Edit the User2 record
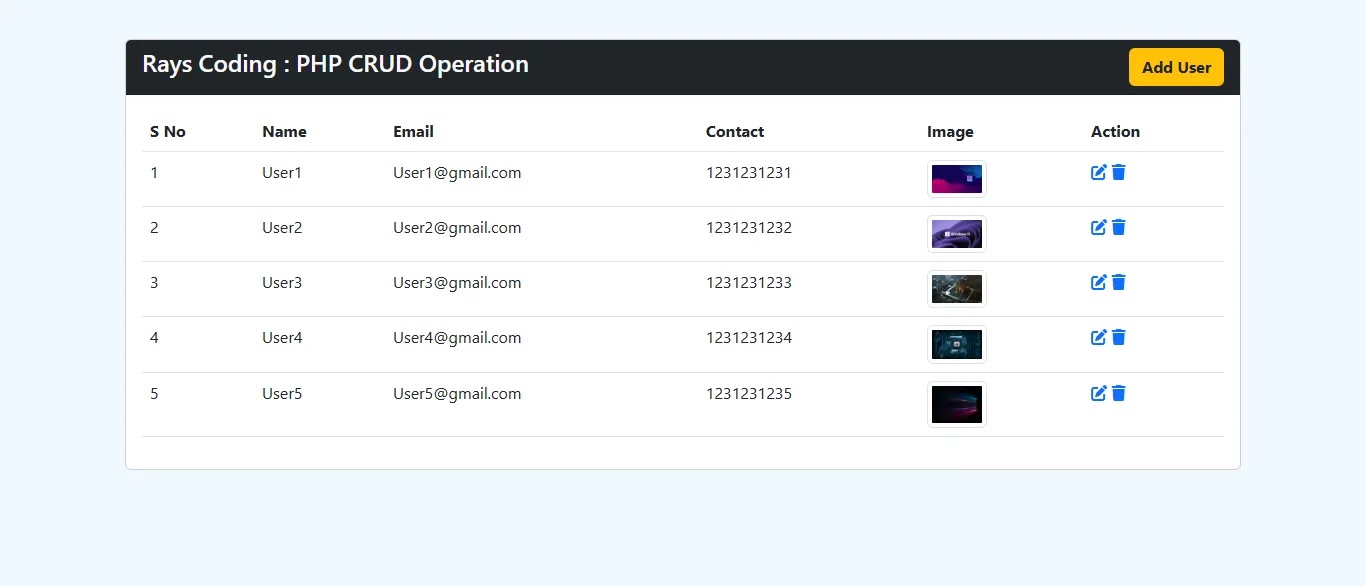Screen dimensions: 1366x586 pyautogui.click(x=1099, y=227)
